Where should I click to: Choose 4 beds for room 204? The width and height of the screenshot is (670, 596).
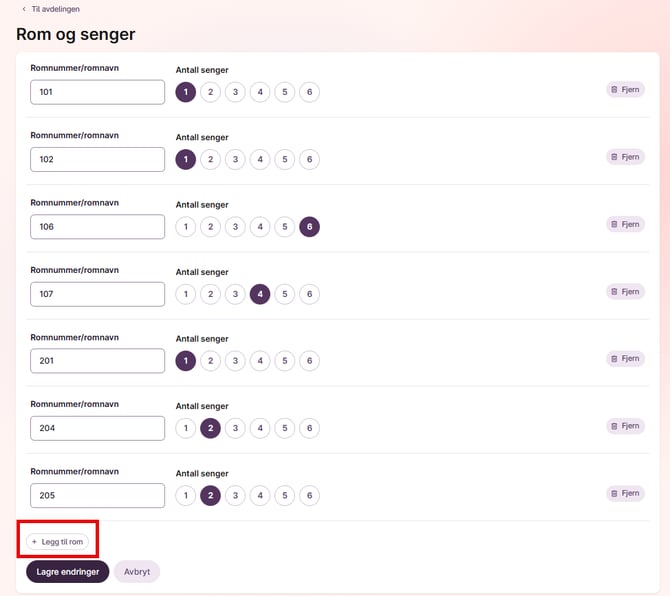pos(260,428)
